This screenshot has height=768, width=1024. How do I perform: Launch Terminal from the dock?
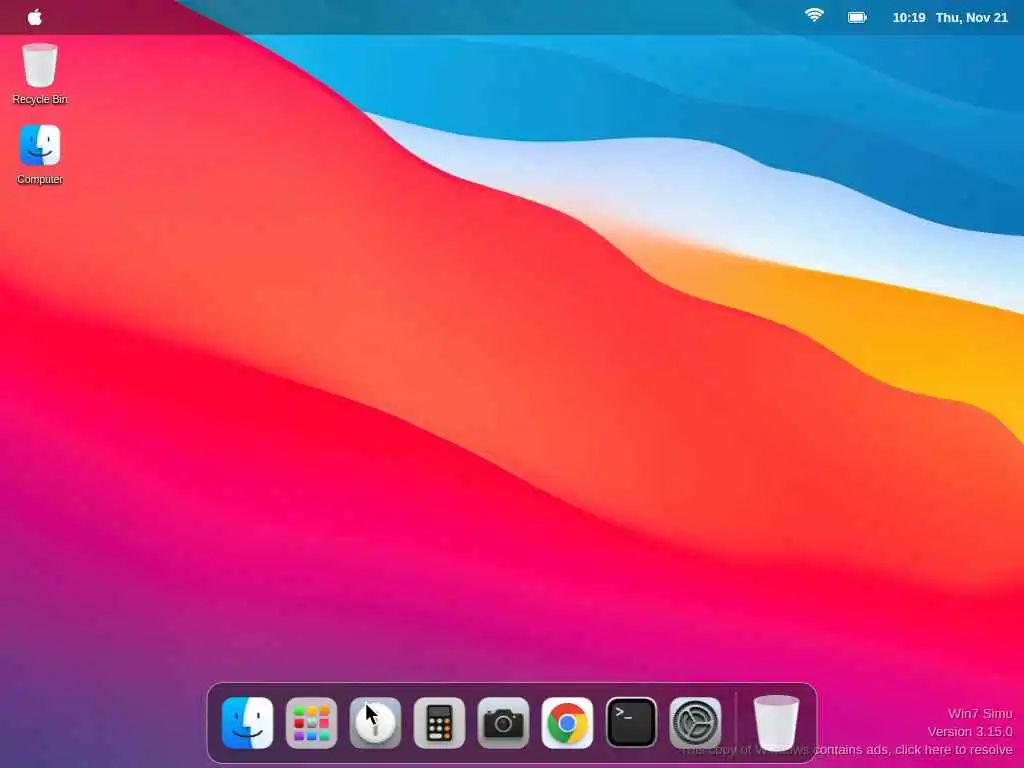click(632, 723)
